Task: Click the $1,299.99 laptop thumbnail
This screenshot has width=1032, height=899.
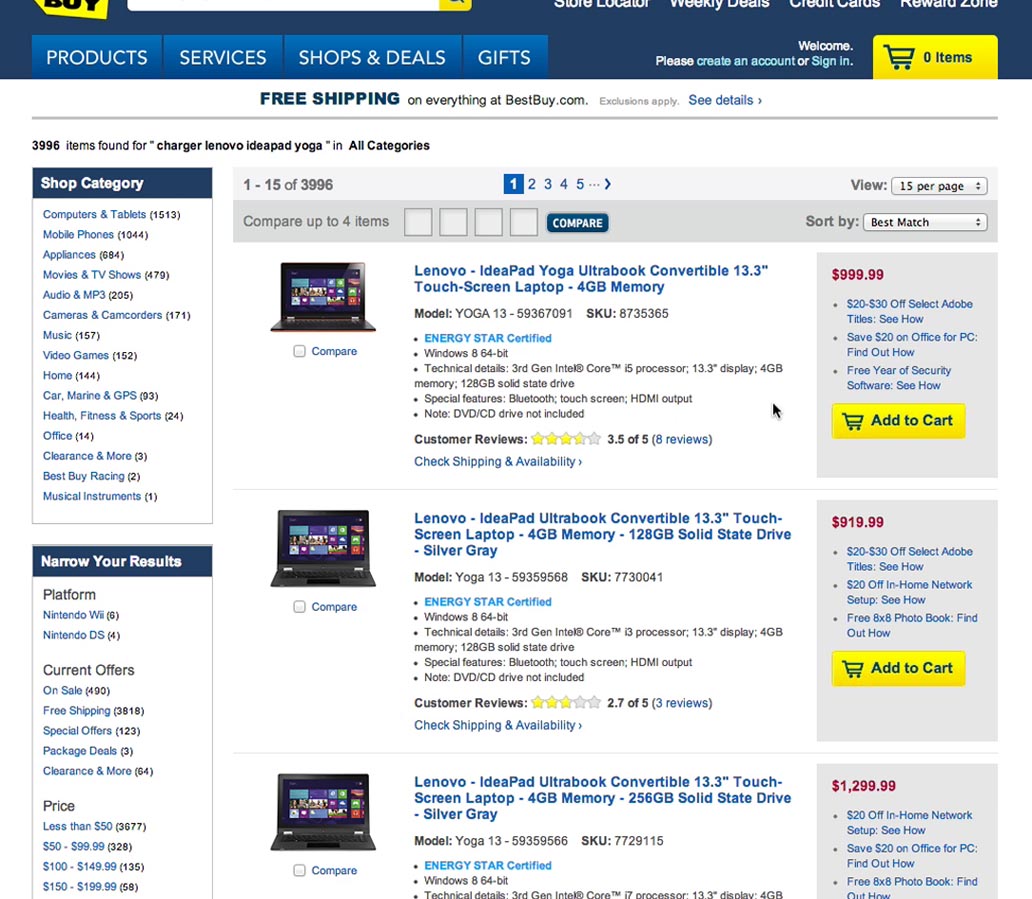Action: 323,811
